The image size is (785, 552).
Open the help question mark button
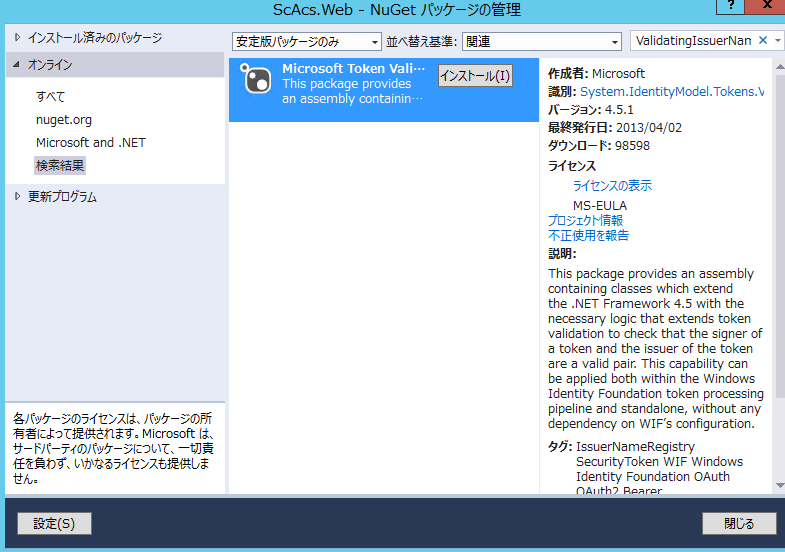[x=730, y=6]
